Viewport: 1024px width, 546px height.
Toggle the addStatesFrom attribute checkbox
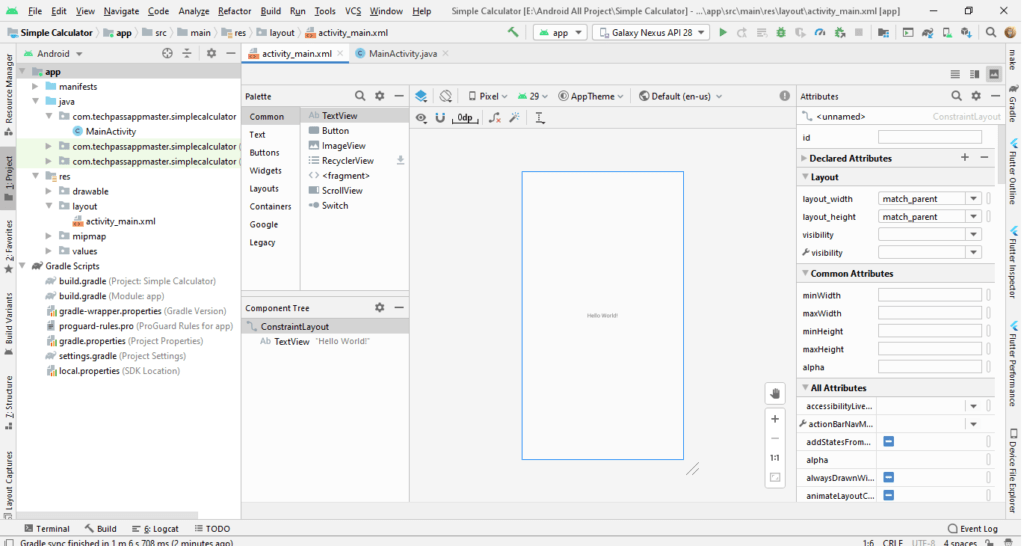pos(889,442)
